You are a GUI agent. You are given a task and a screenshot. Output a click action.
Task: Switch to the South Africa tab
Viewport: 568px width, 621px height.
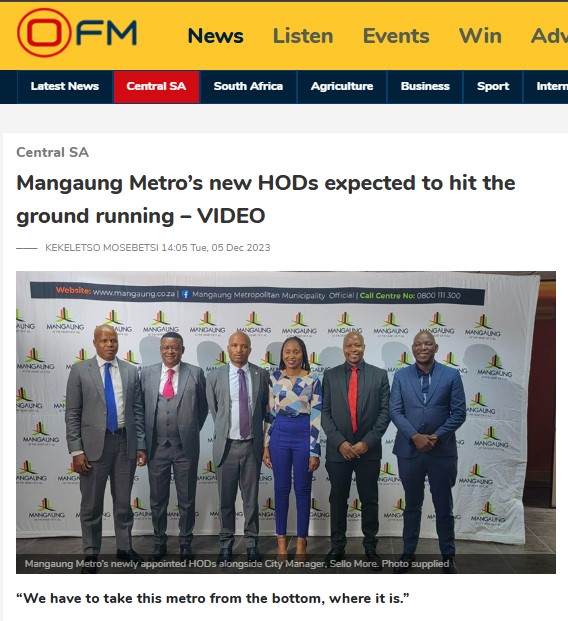[248, 87]
